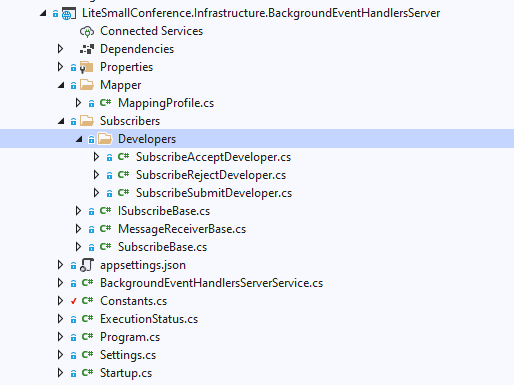Click the red checkmark status icon on Constants.cs
Viewport: 514px width, 385px height.
tap(74, 301)
